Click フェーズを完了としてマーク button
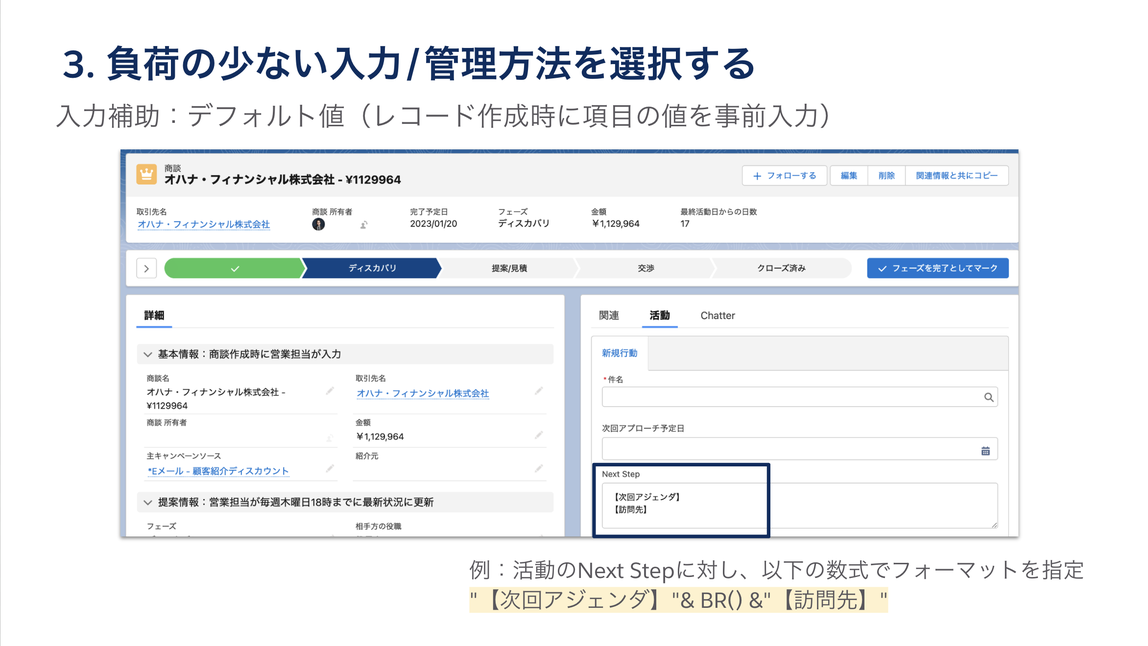The image size is (1148, 646). [x=938, y=268]
